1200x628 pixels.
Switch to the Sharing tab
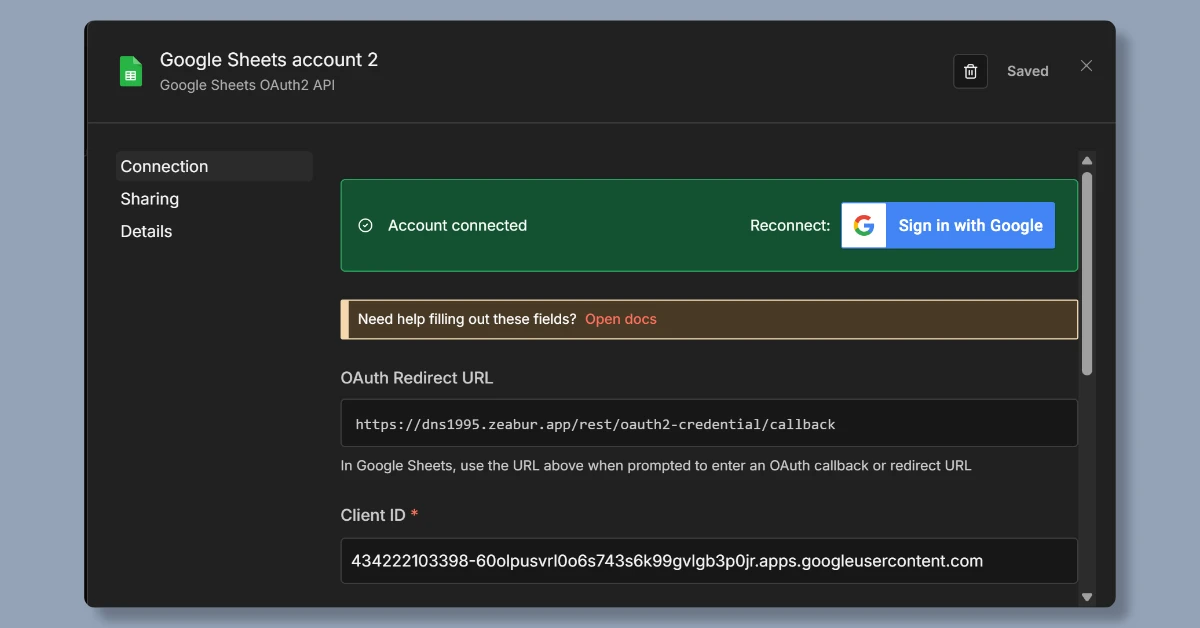[x=150, y=199]
